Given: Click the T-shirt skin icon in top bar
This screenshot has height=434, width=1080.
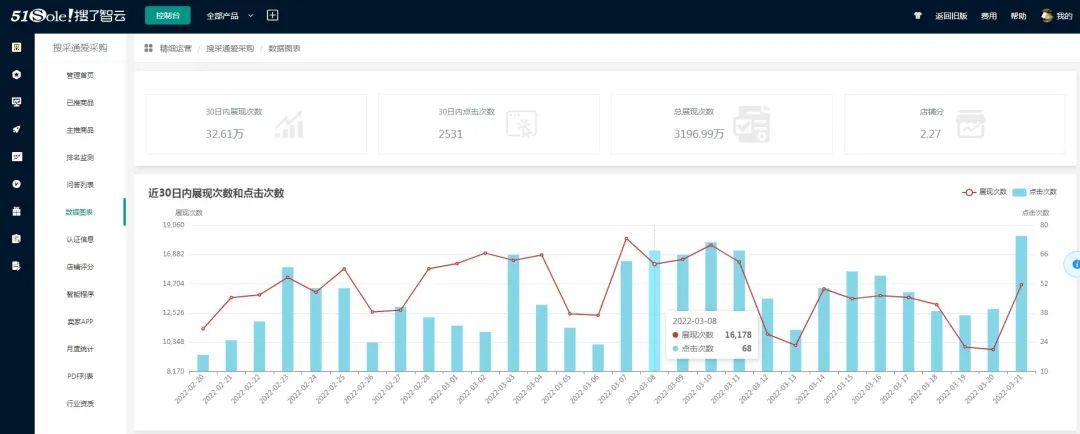Looking at the screenshot, I should click(x=917, y=16).
